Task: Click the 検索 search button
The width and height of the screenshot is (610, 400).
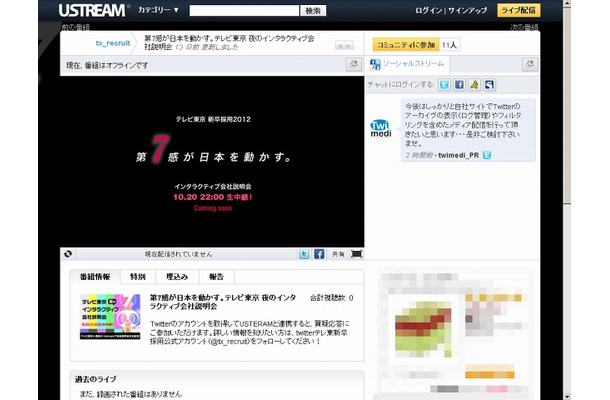Action: tap(313, 11)
